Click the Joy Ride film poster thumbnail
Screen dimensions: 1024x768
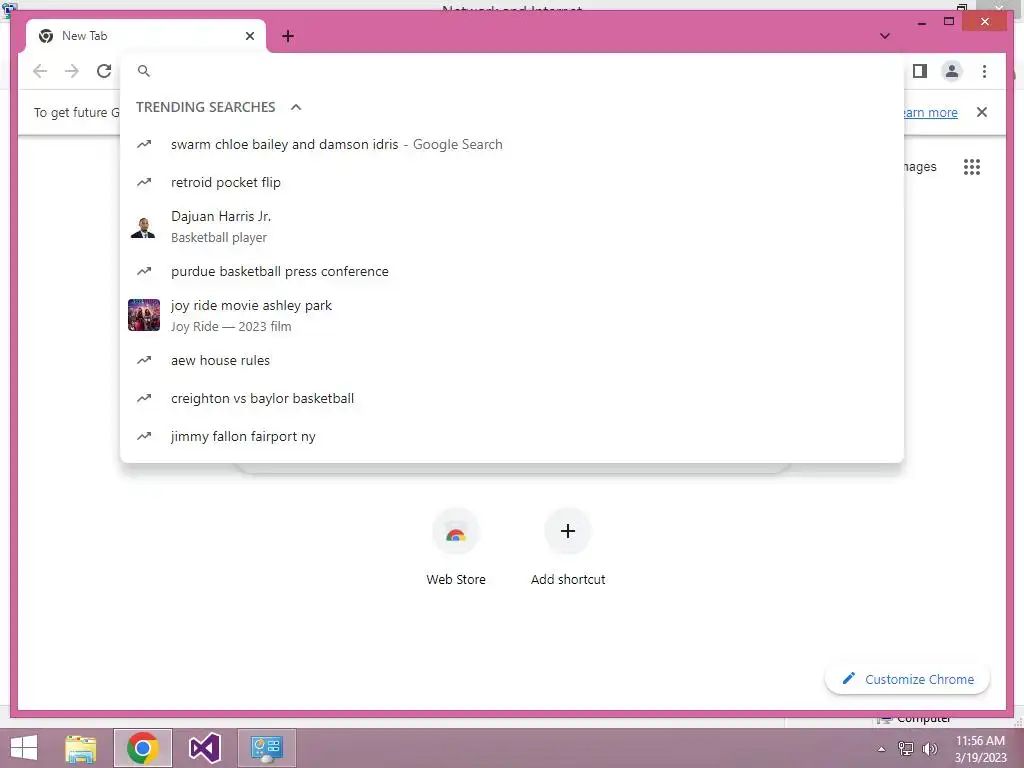pyautogui.click(x=144, y=315)
